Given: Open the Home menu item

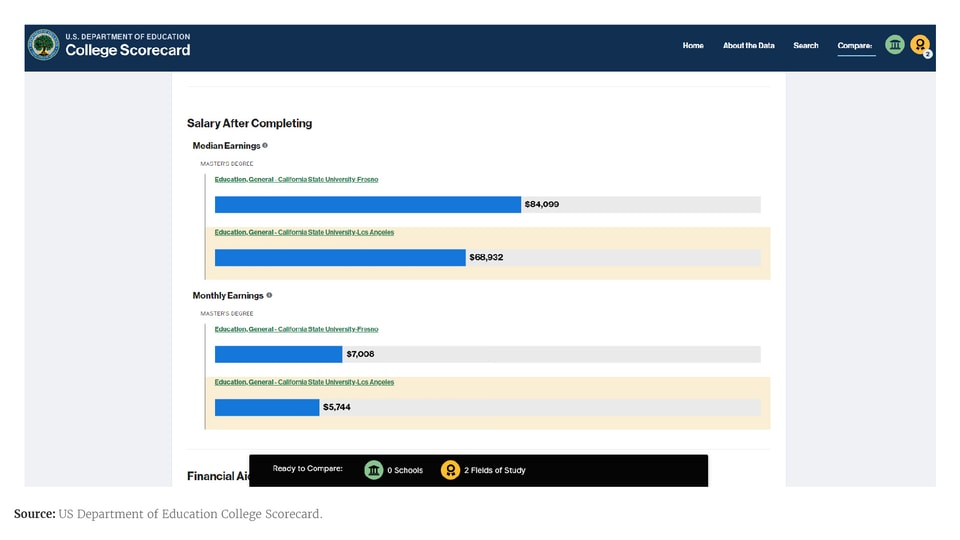Looking at the screenshot, I should [693, 45].
